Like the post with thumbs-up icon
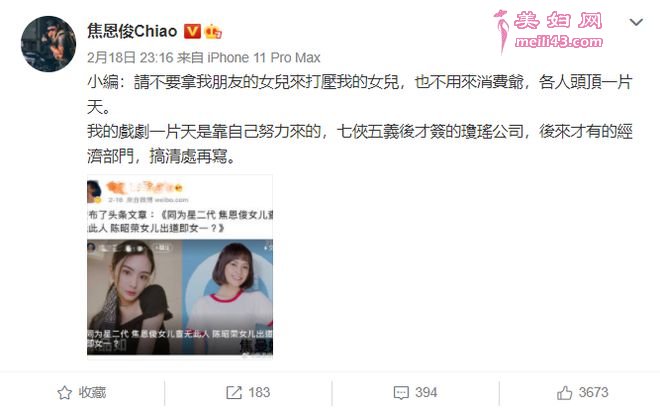The width and height of the screenshot is (660, 410). [564, 393]
